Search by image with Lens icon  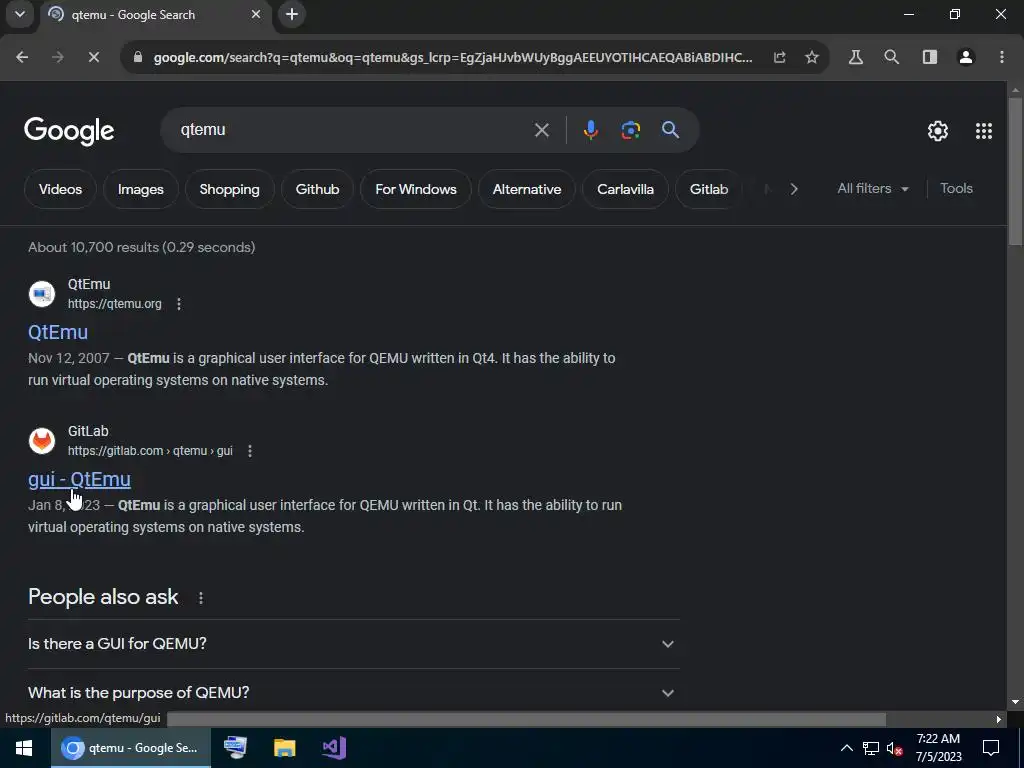[630, 130]
